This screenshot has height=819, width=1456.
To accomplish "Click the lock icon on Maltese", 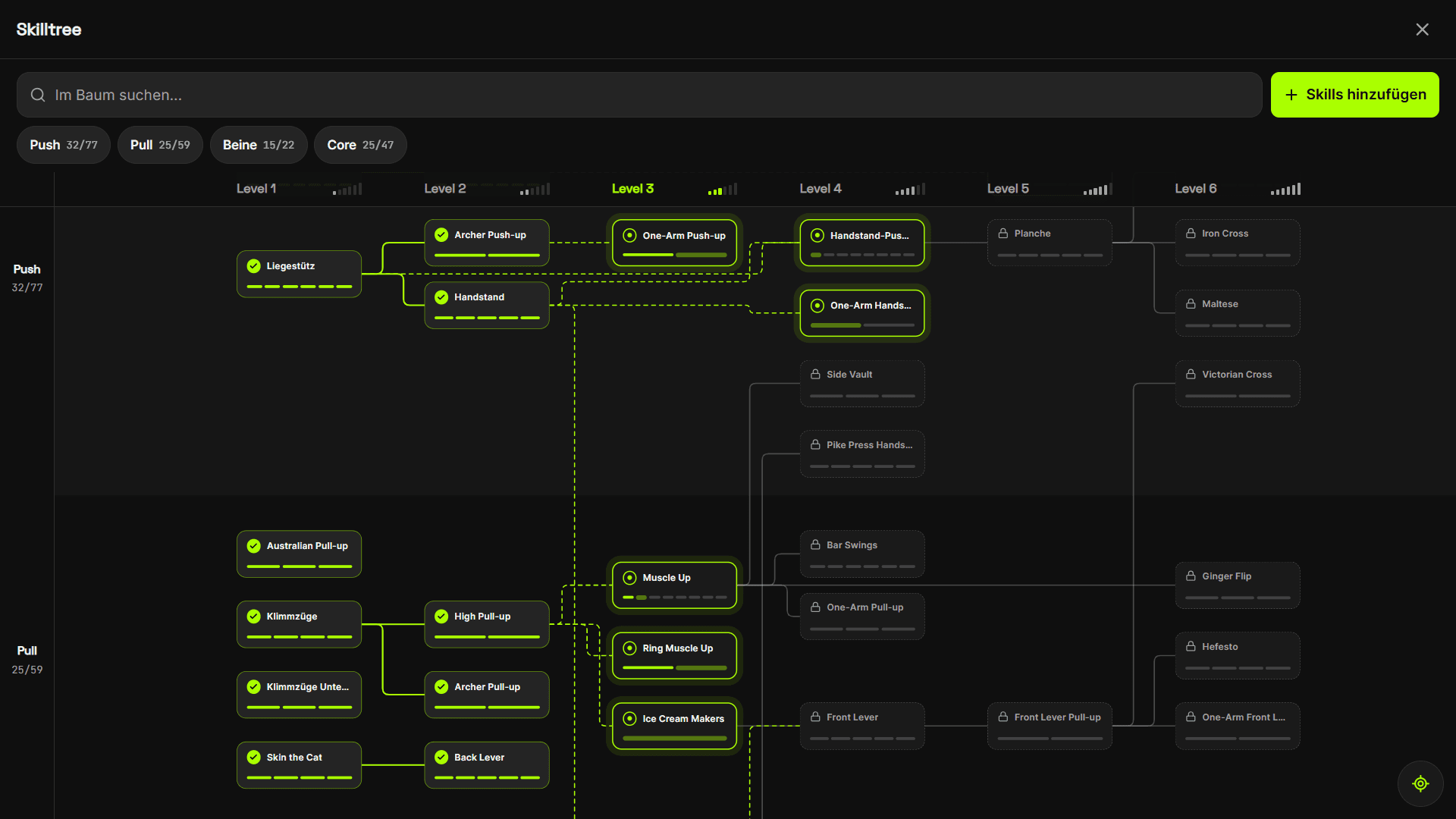I will [x=1191, y=304].
